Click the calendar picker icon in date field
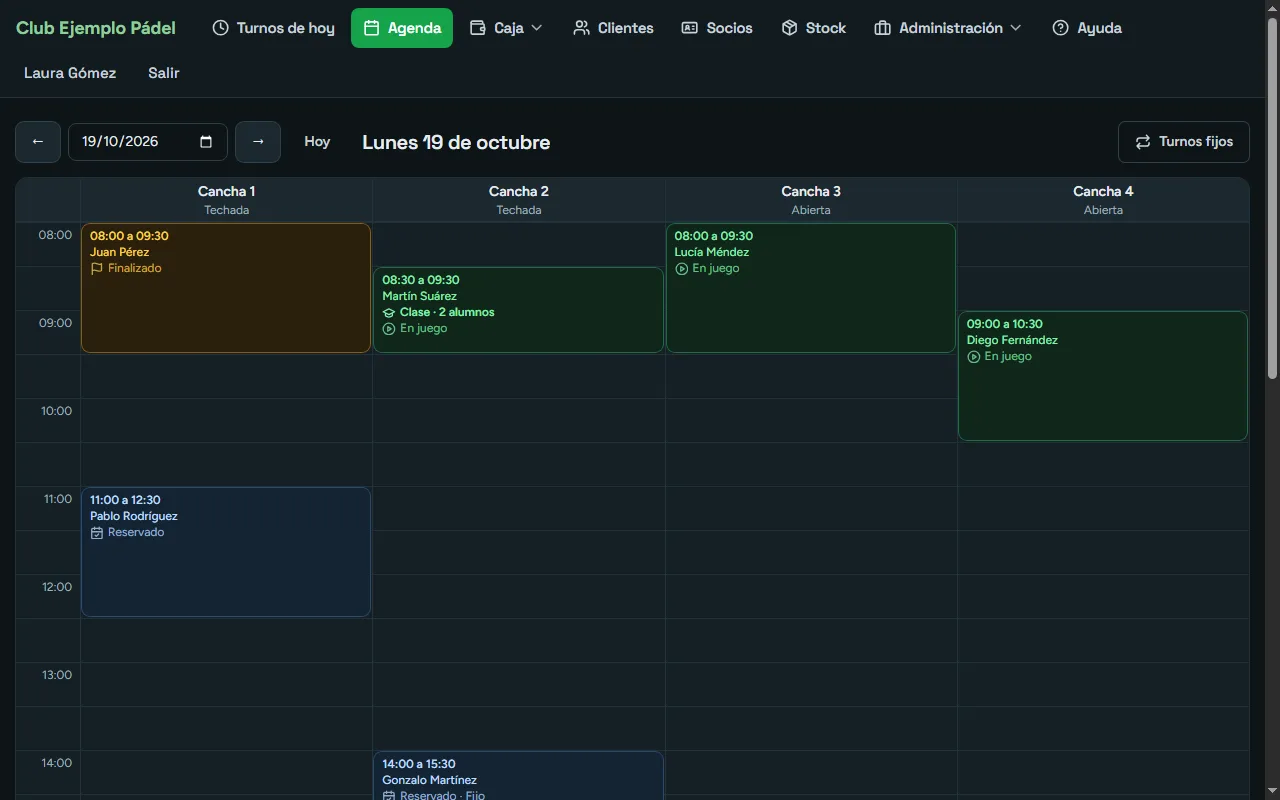 click(206, 142)
